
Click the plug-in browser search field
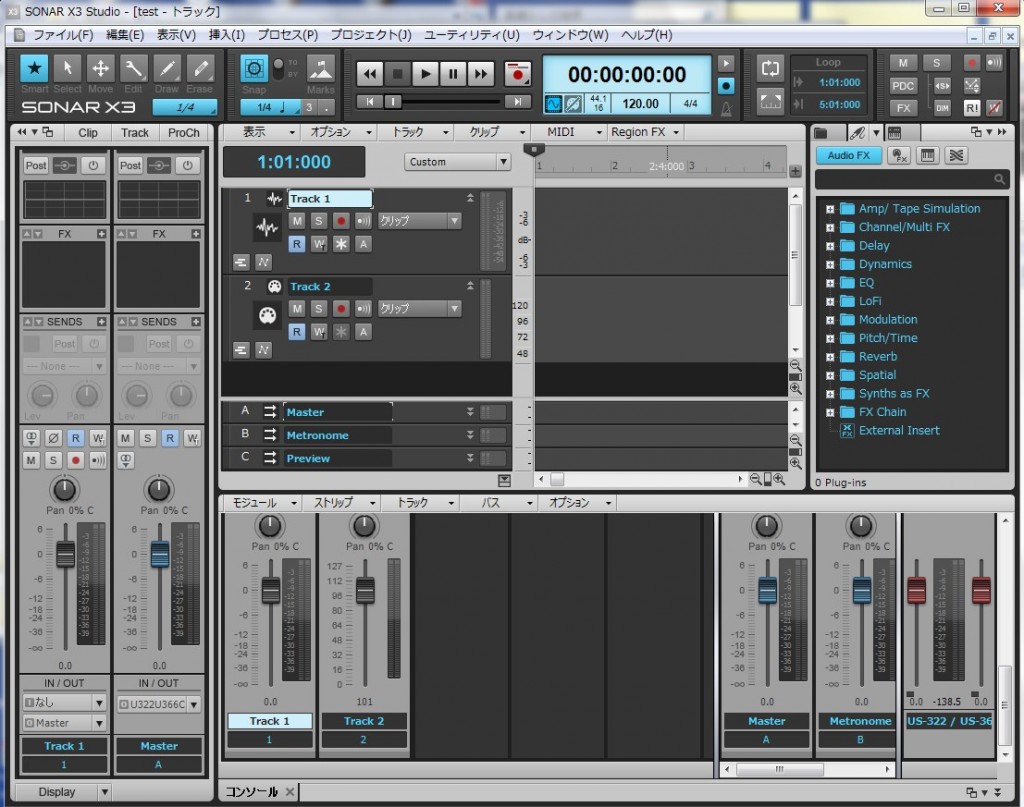tap(911, 179)
